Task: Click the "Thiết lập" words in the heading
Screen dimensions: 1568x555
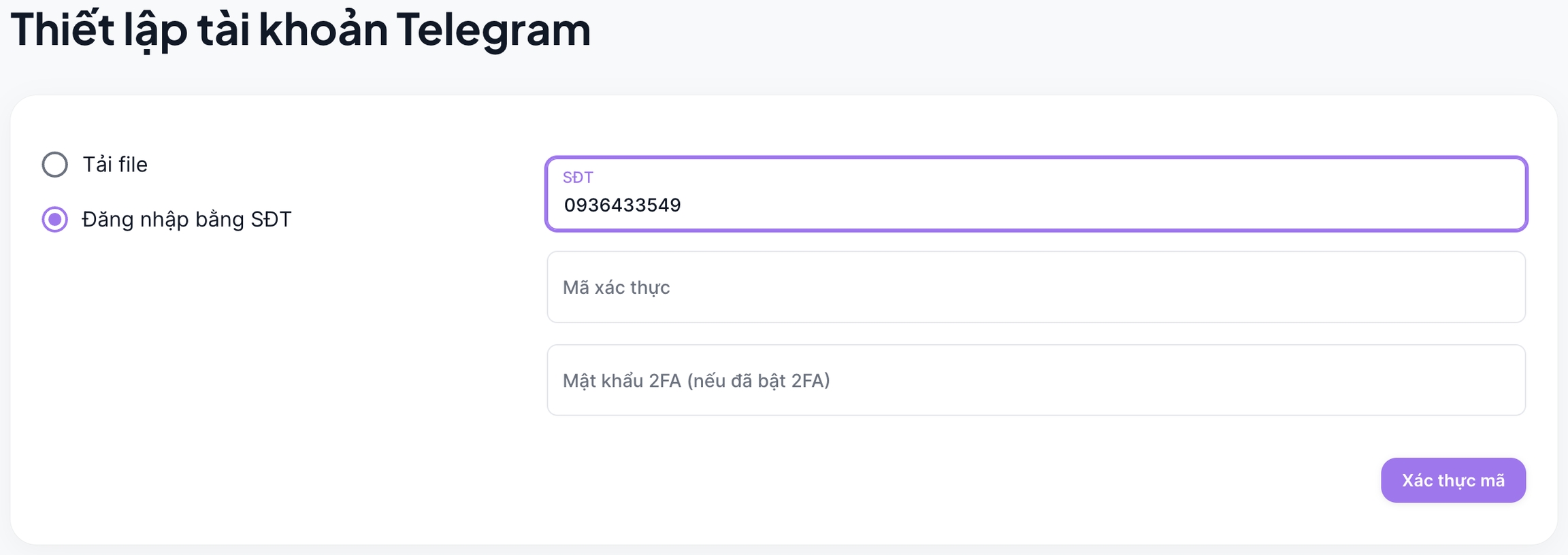Action: pos(99,30)
